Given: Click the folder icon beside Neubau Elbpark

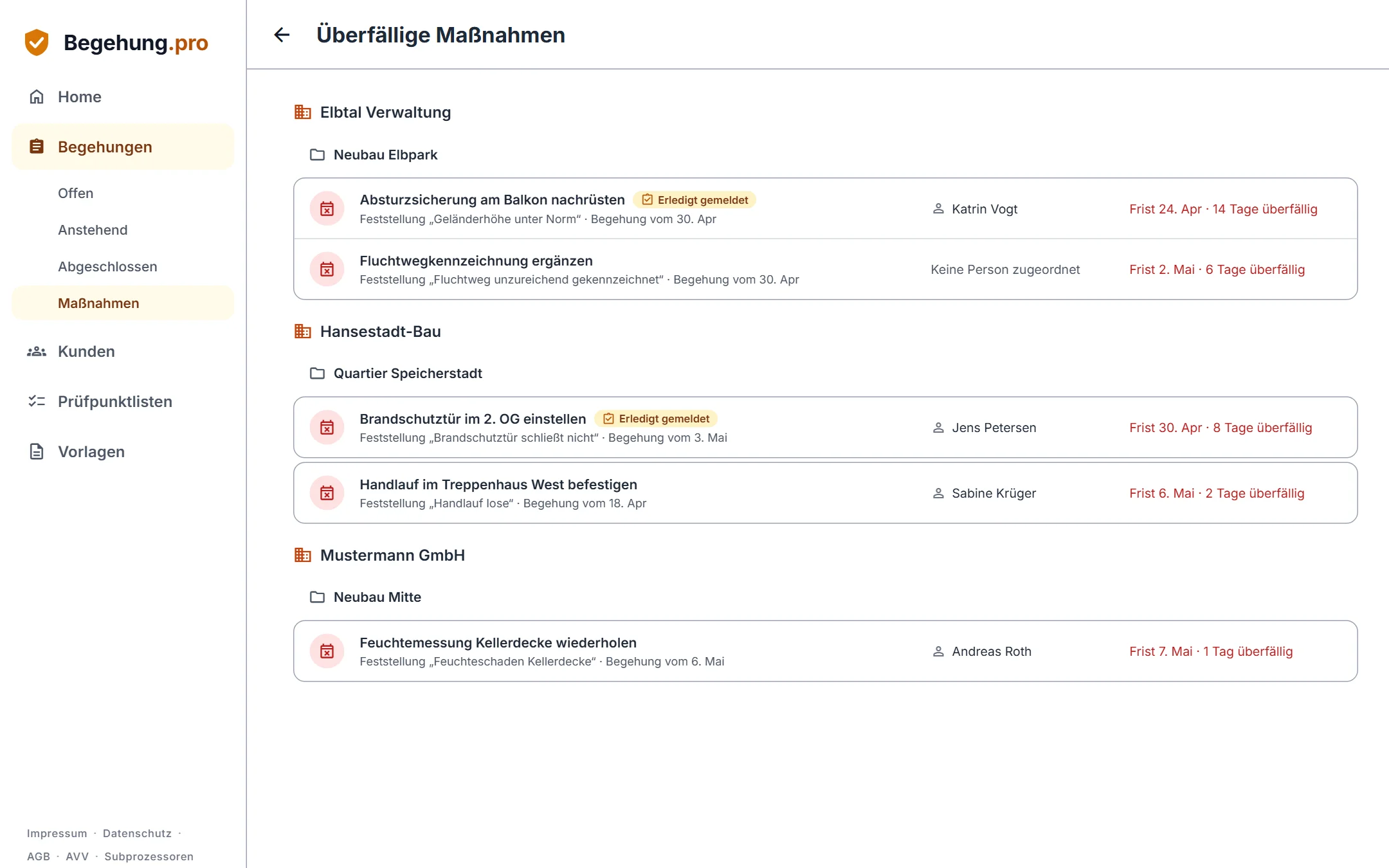Looking at the screenshot, I should coord(317,154).
